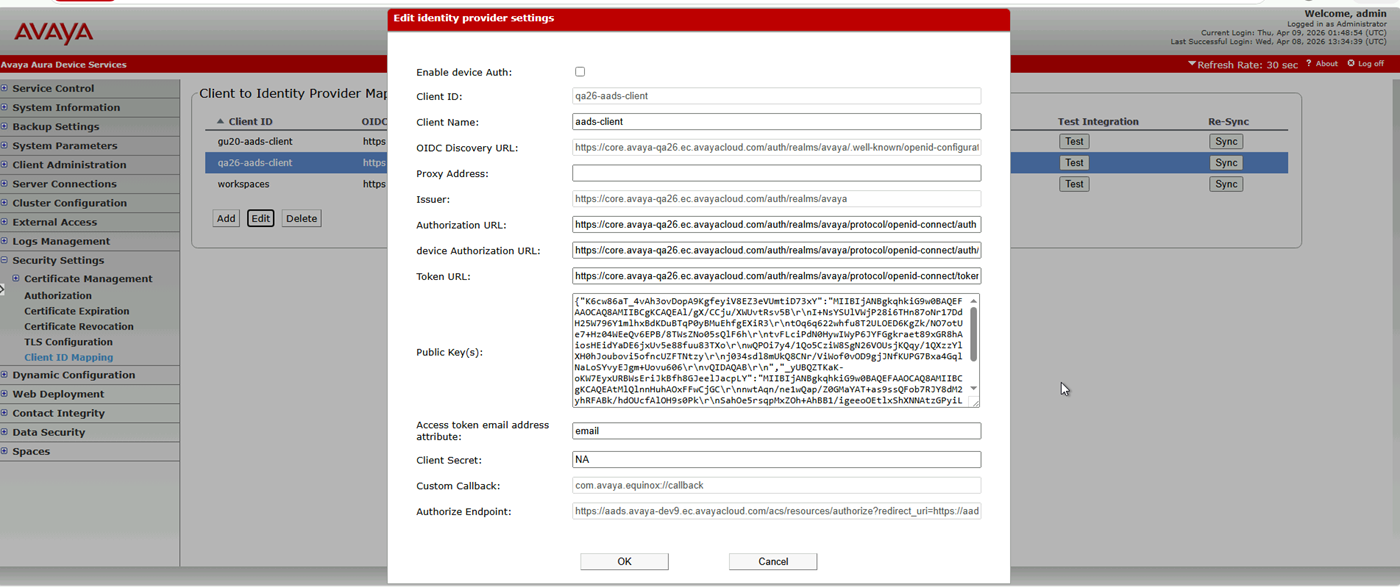The image size is (1400, 587).
Task: Go to TLS Configuration
Action: 68,342
